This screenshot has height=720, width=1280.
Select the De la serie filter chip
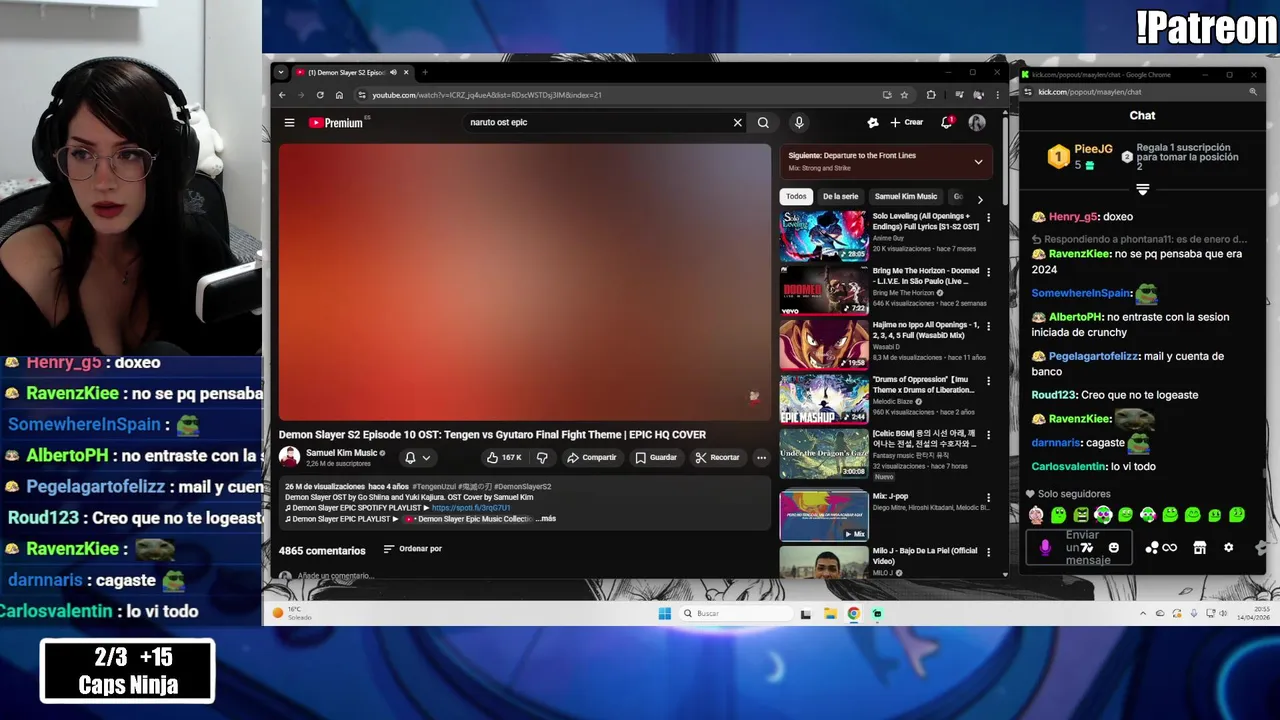840,197
